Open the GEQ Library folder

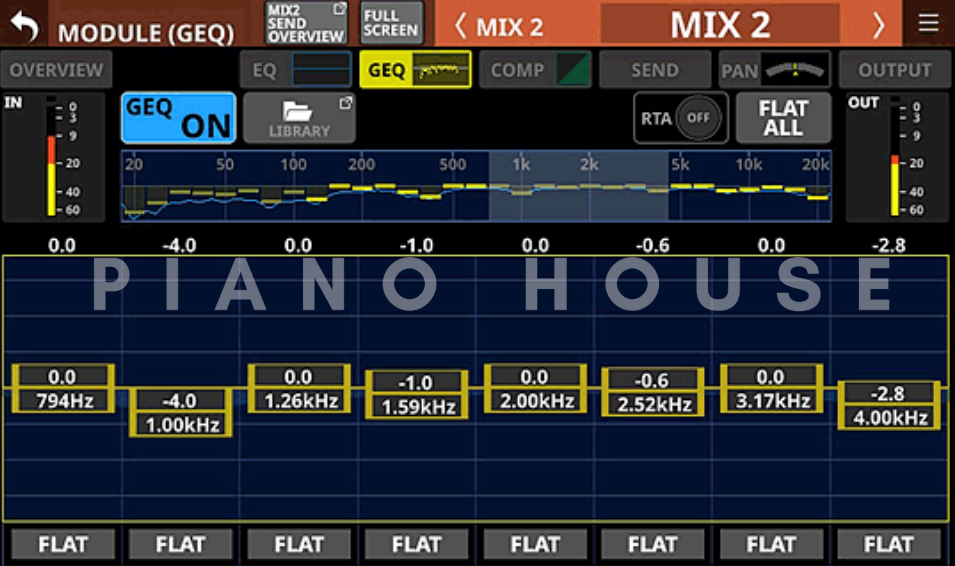tap(299, 118)
